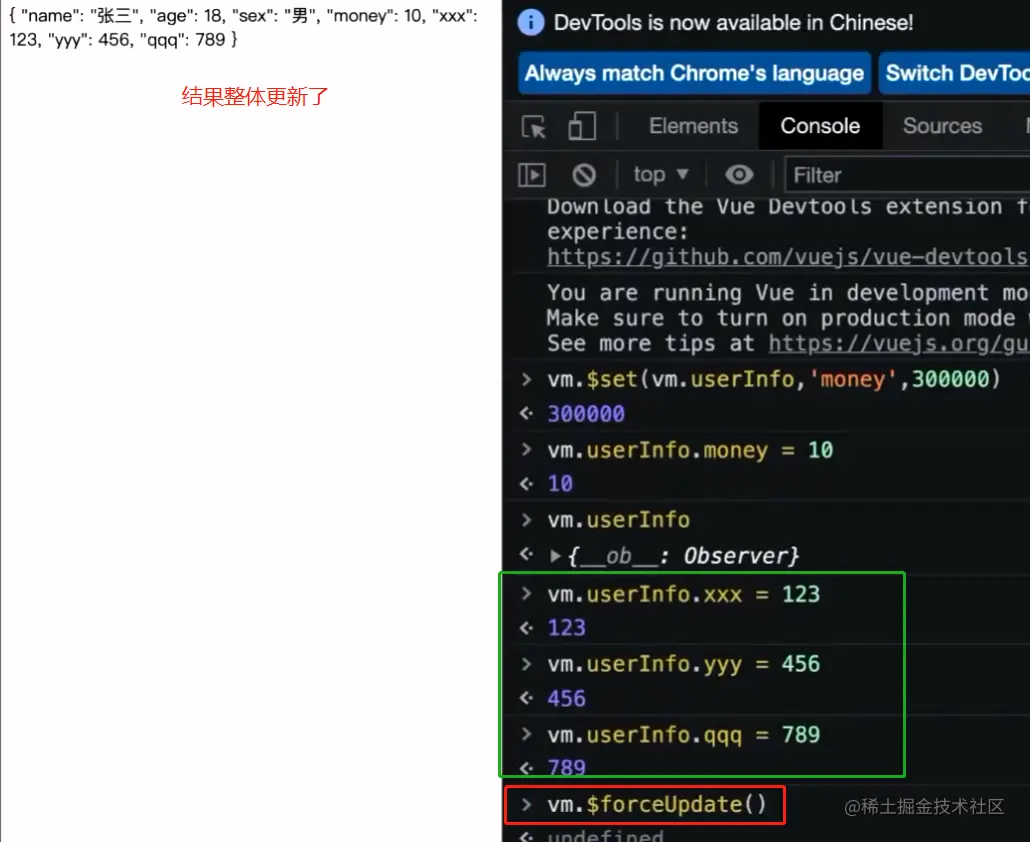The height and width of the screenshot is (842, 1030).
Task: Click the red 结果整体更新了 text
Action: pyautogui.click(x=255, y=97)
